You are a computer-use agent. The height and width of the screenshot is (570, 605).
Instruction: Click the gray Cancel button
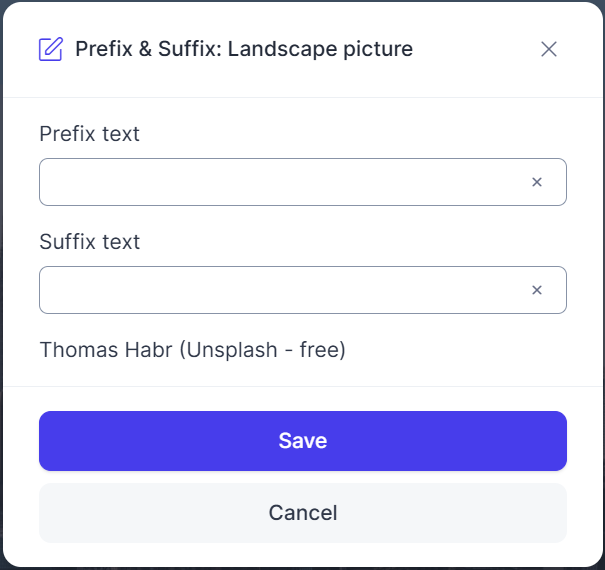click(x=303, y=513)
